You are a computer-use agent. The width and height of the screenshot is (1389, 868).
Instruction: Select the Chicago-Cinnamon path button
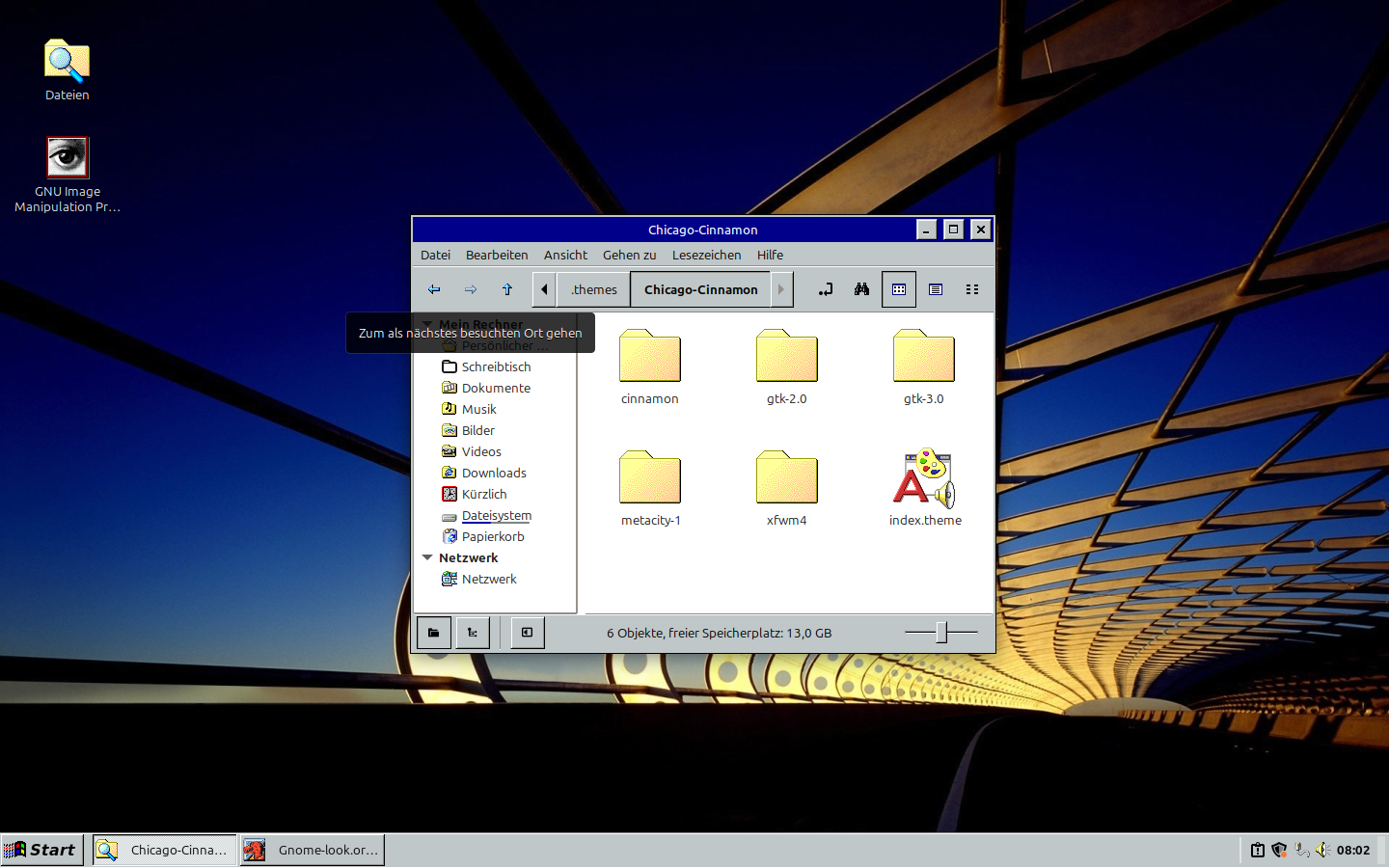point(701,289)
